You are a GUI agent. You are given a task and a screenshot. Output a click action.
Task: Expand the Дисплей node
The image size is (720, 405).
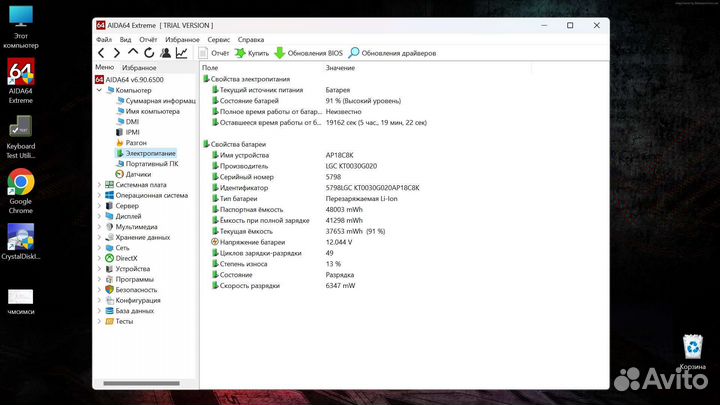click(x=99, y=216)
